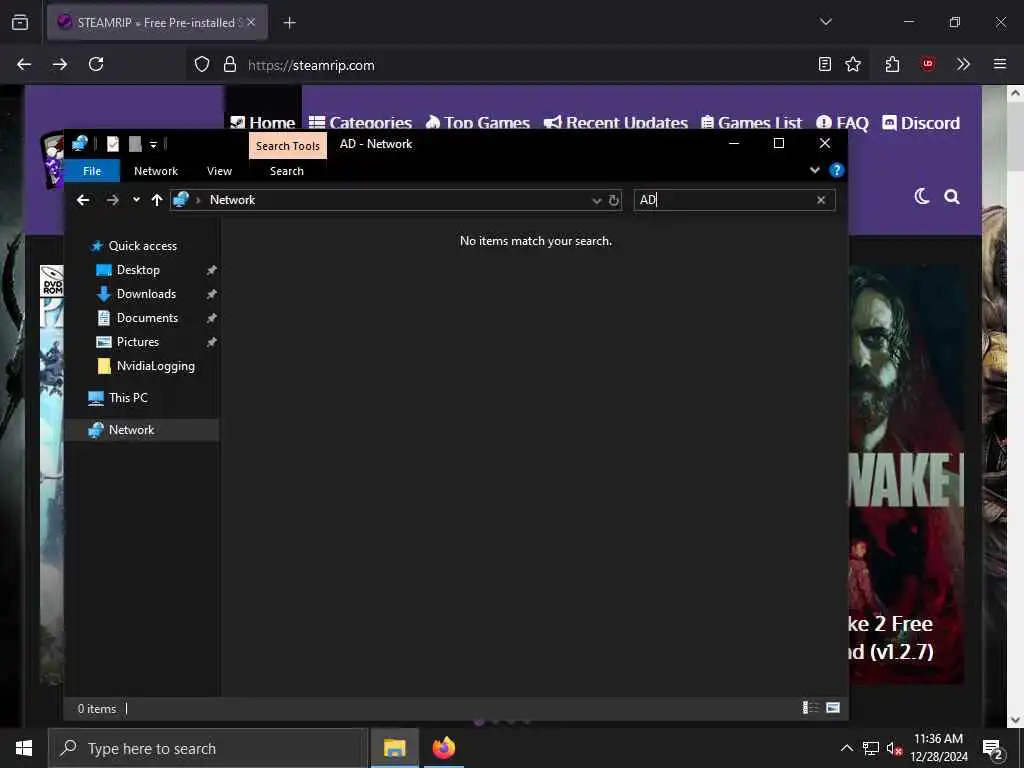Open Firefox extensions menu
The width and height of the screenshot is (1024, 768).
pyautogui.click(x=892, y=64)
